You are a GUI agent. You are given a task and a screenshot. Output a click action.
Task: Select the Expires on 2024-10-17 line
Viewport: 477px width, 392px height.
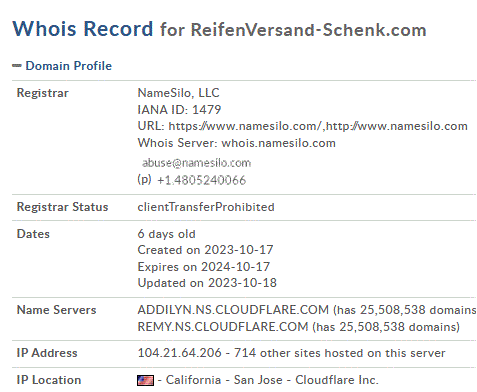click(x=204, y=267)
